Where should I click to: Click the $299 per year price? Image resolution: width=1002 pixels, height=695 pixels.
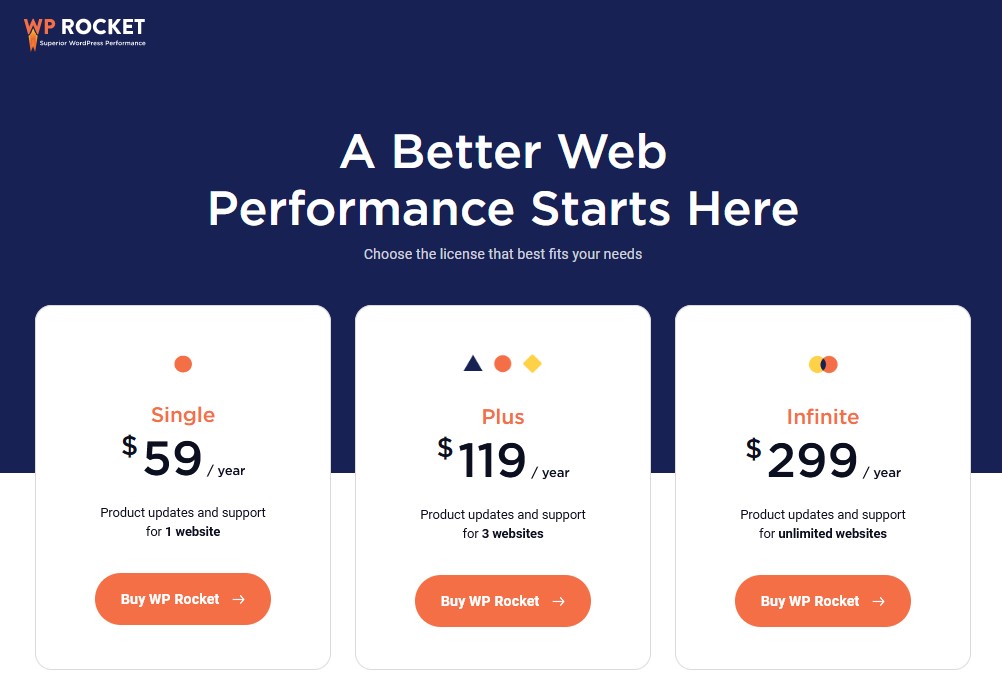822,459
